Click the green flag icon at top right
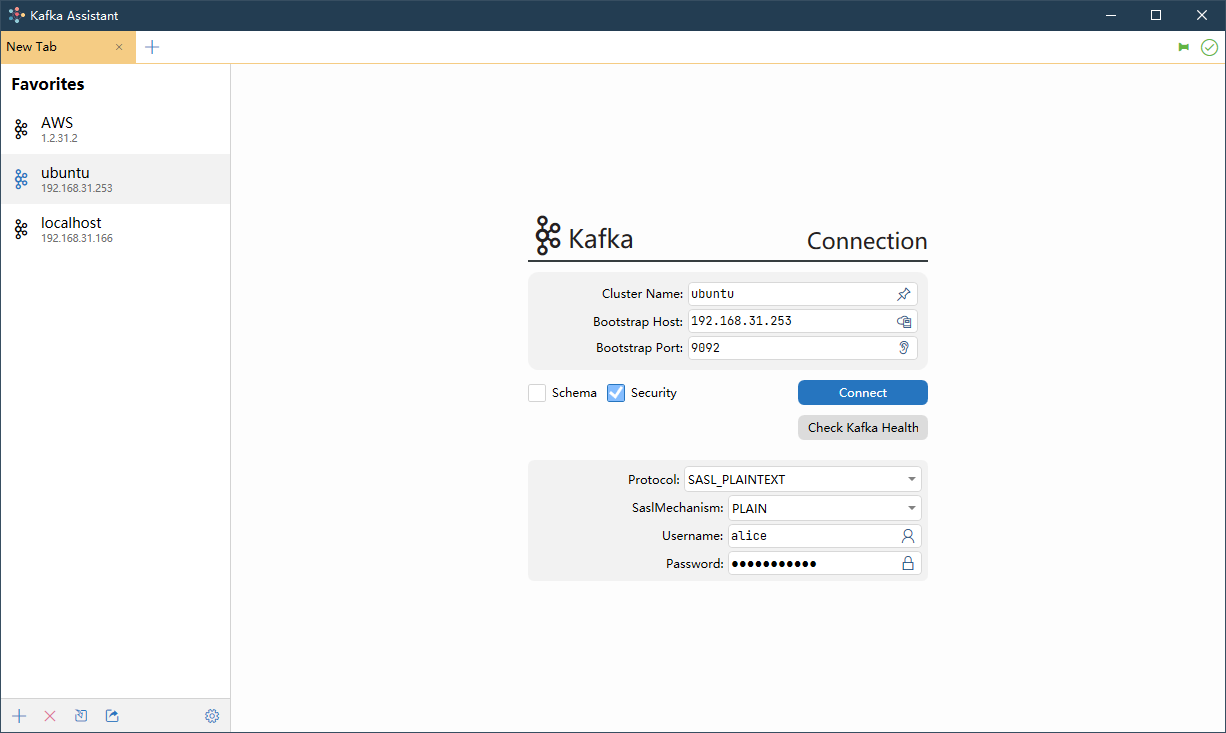The height and width of the screenshot is (733, 1226). pos(1184,47)
